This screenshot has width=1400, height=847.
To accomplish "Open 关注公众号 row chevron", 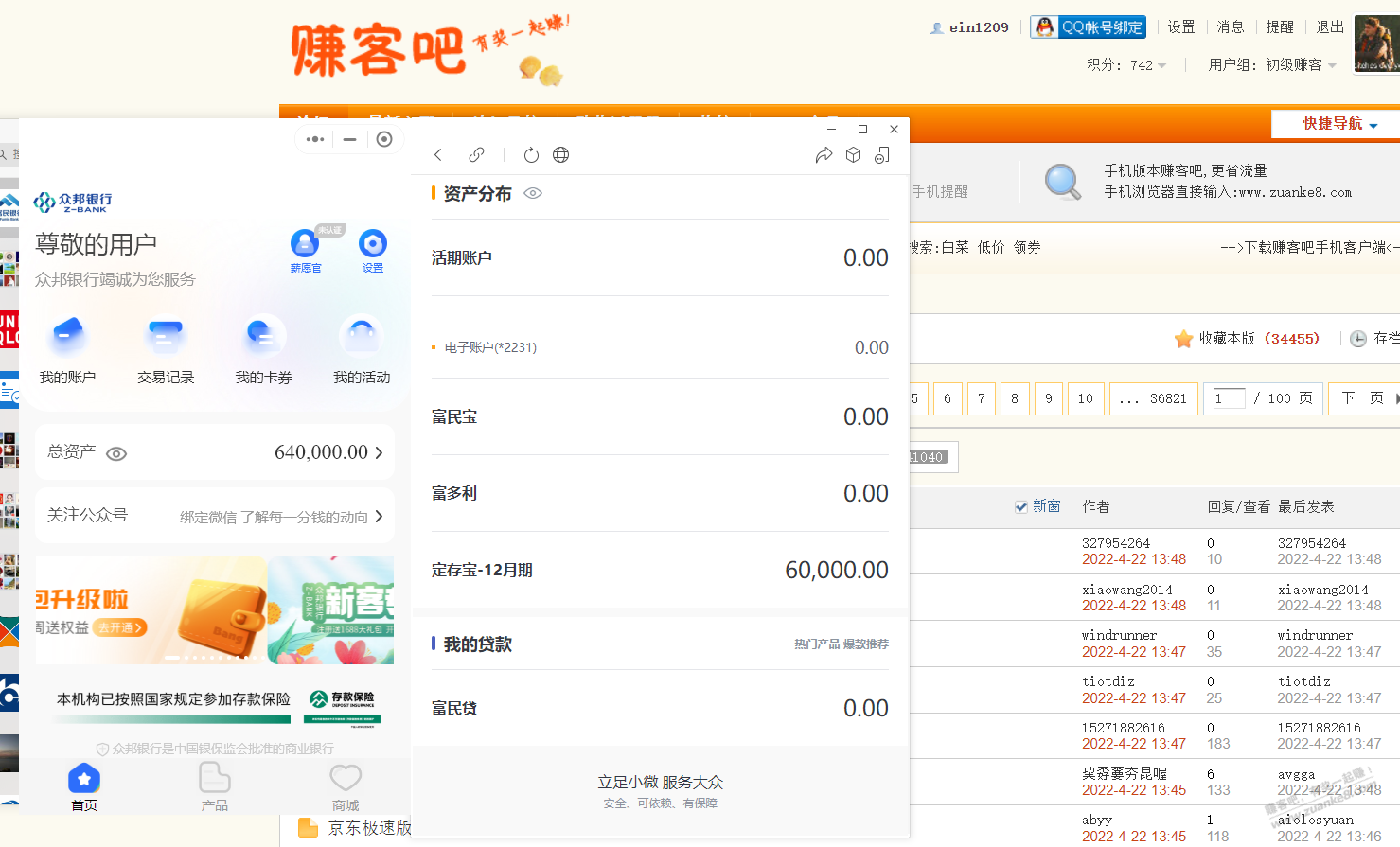I will (x=379, y=517).
